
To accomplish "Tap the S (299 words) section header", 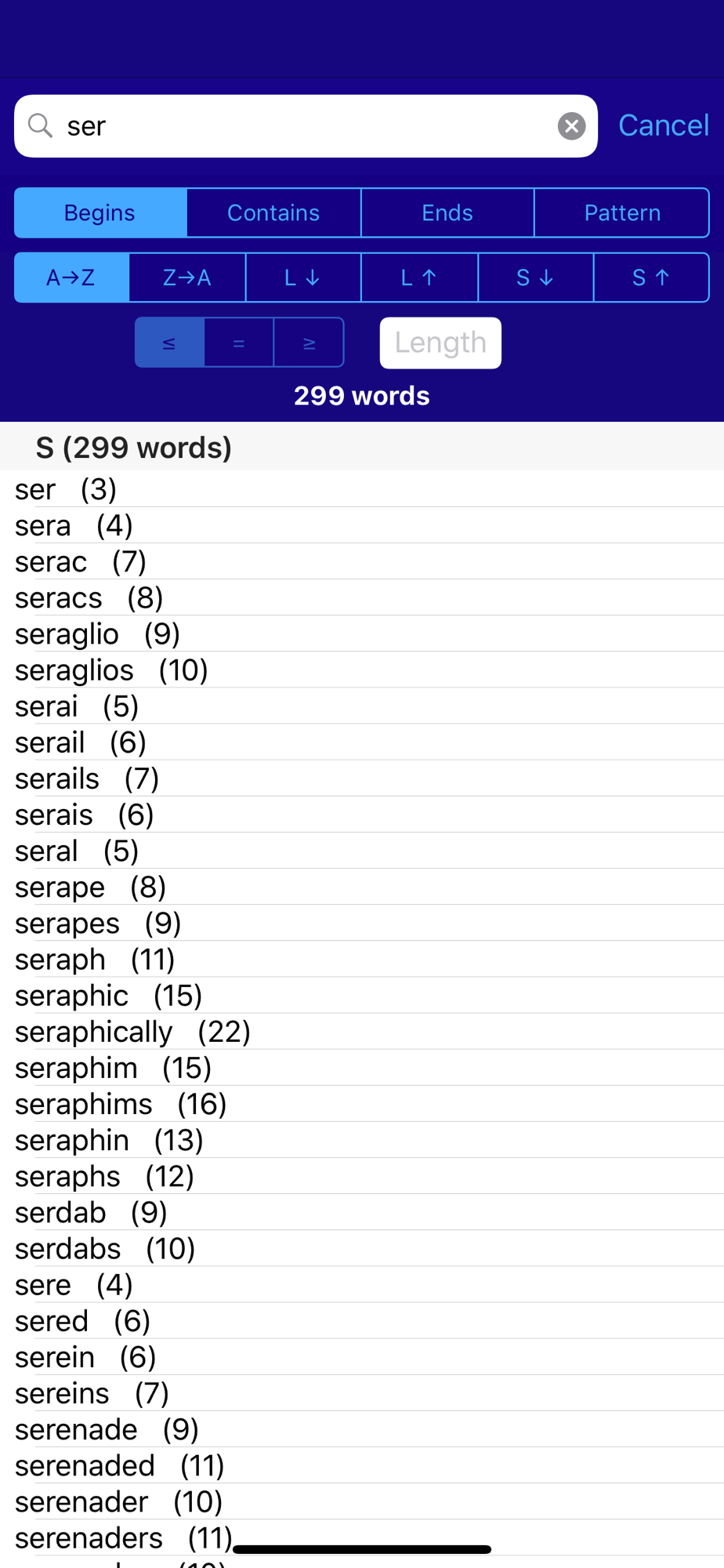I will [362, 447].
